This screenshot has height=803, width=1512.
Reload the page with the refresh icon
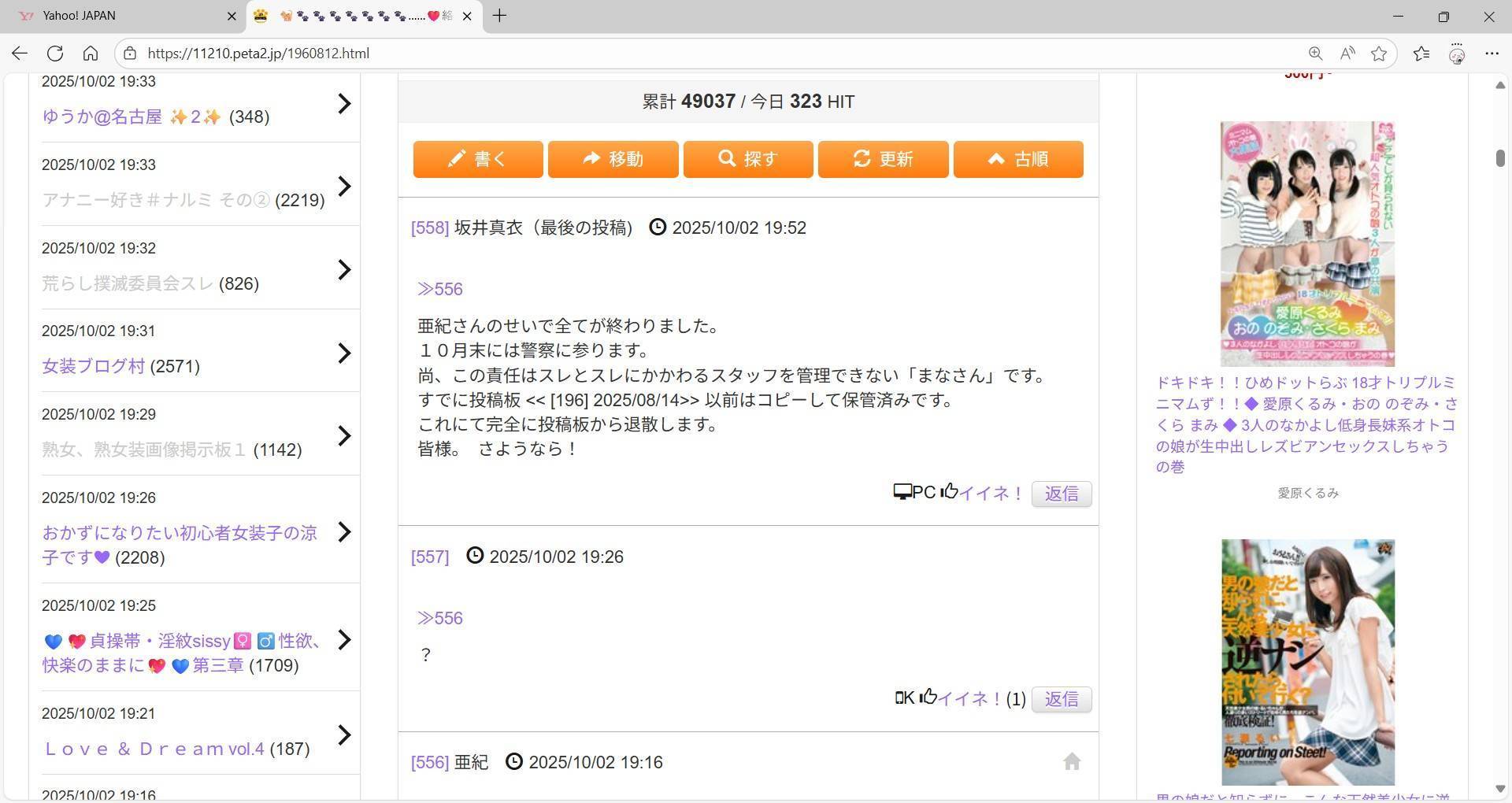click(x=55, y=54)
